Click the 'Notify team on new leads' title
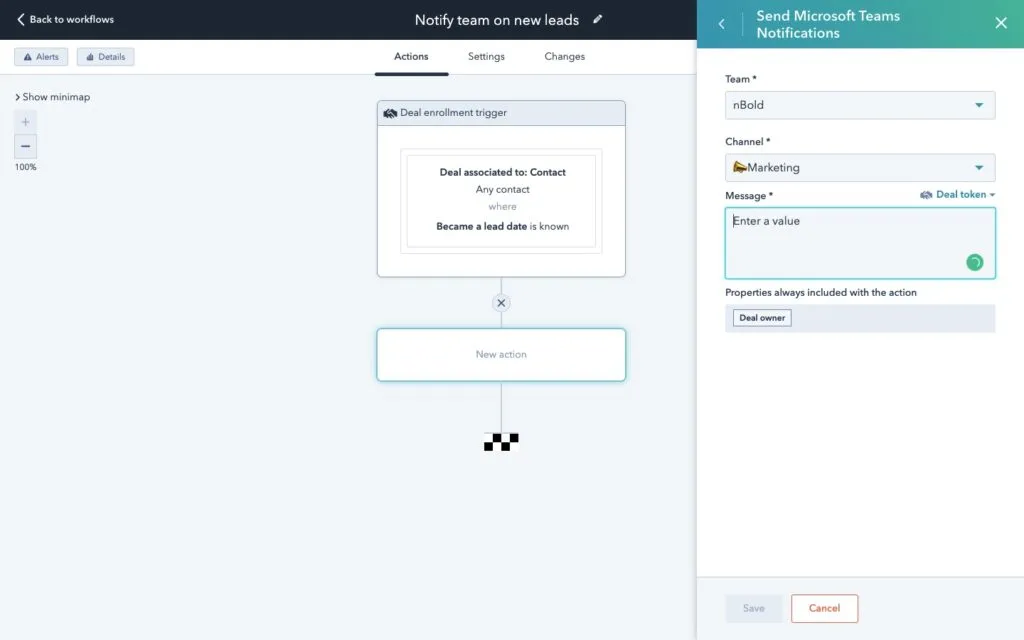1024x640 pixels. (497, 20)
